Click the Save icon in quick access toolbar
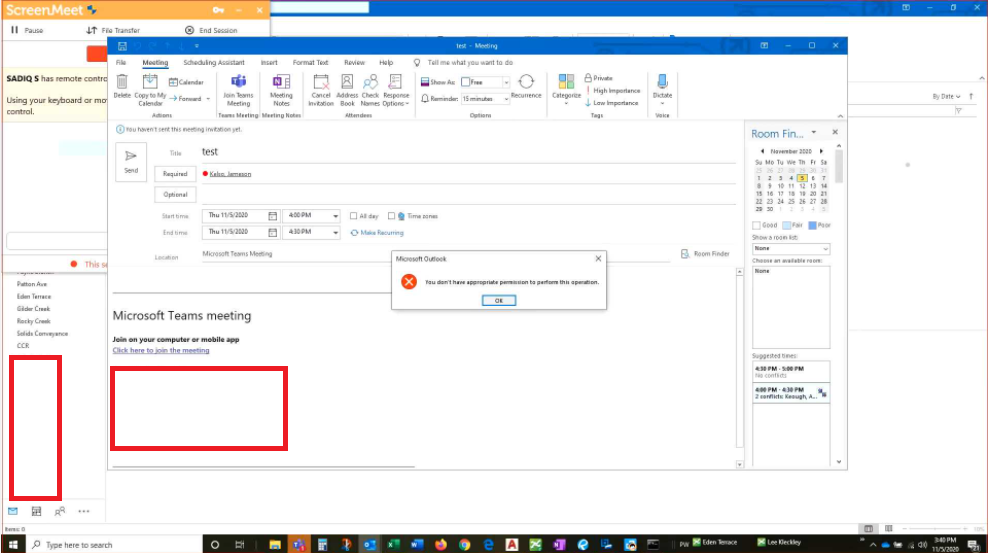Screen dimensions: 989x553 pyautogui.click(x=122, y=46)
